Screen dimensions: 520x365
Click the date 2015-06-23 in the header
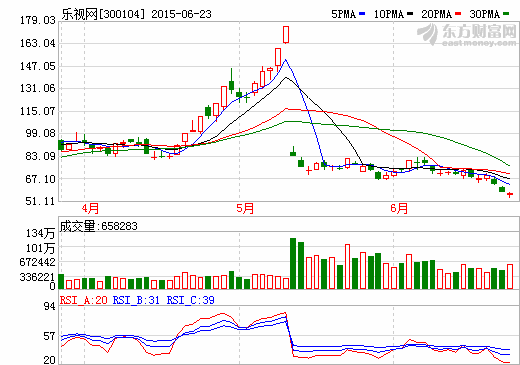click(181, 14)
